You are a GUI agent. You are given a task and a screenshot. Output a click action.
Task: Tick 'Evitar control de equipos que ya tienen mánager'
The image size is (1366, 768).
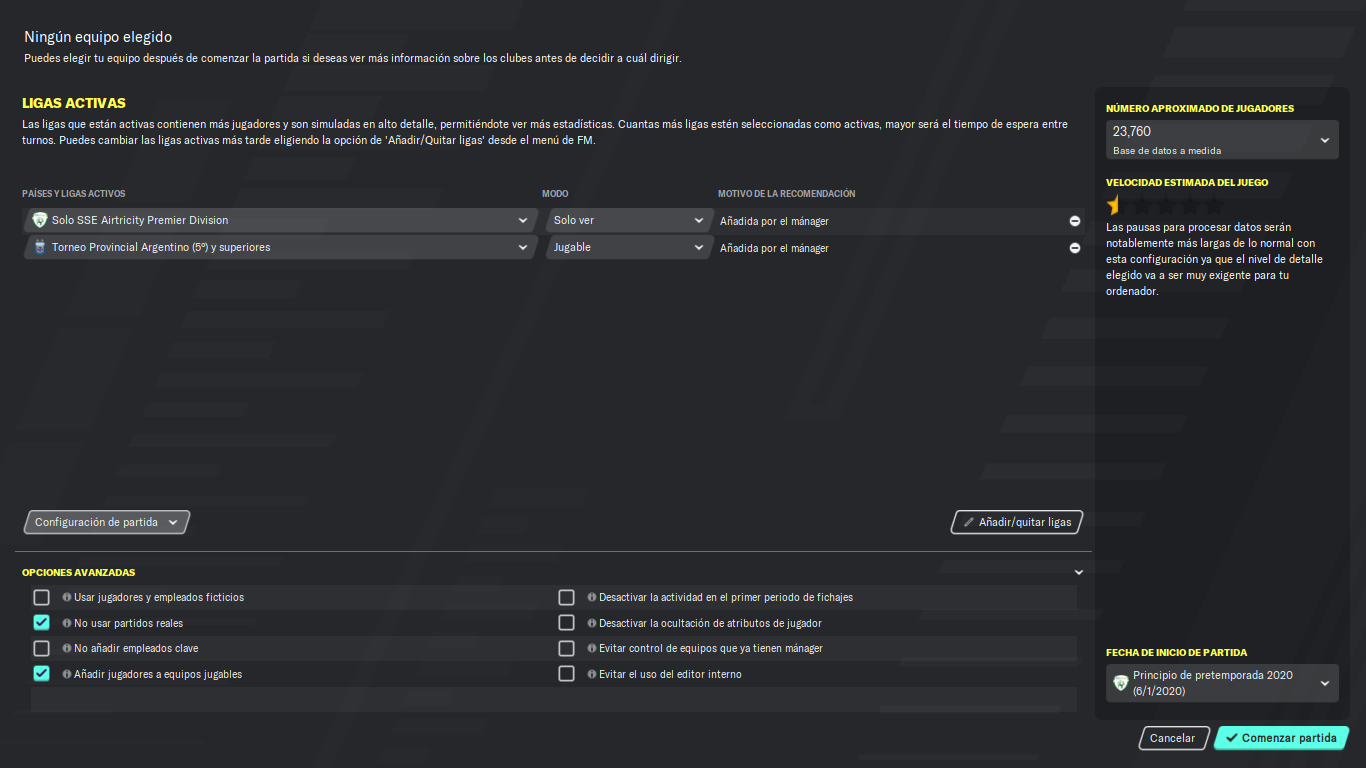tap(566, 648)
